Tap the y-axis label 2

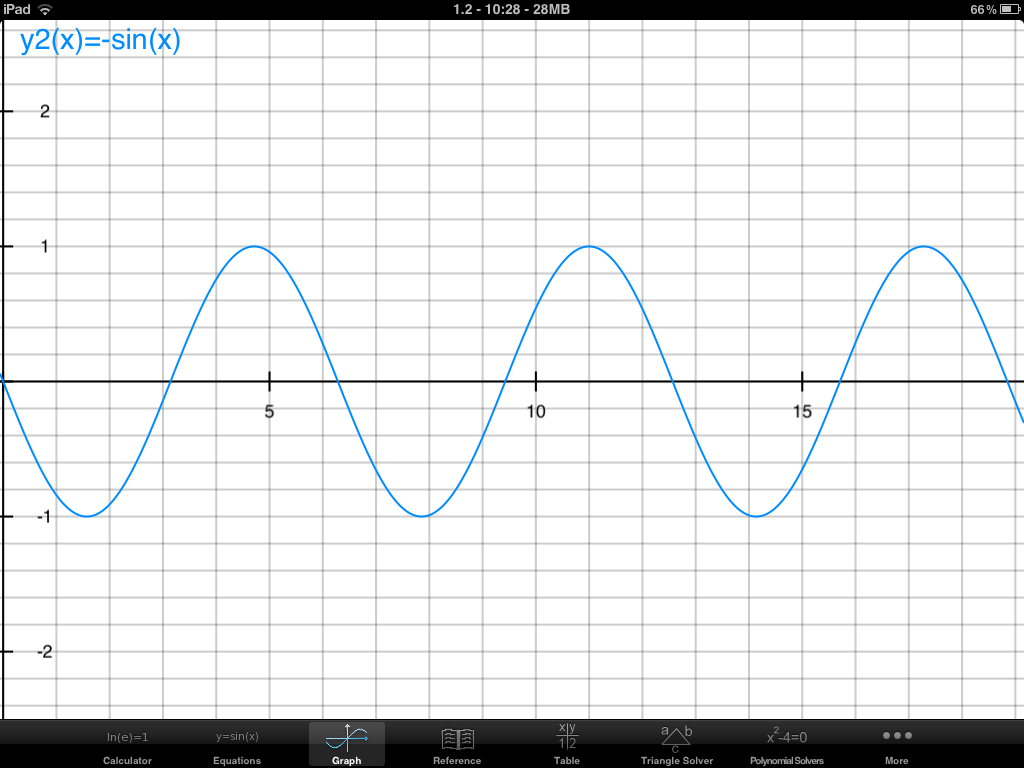point(44,111)
